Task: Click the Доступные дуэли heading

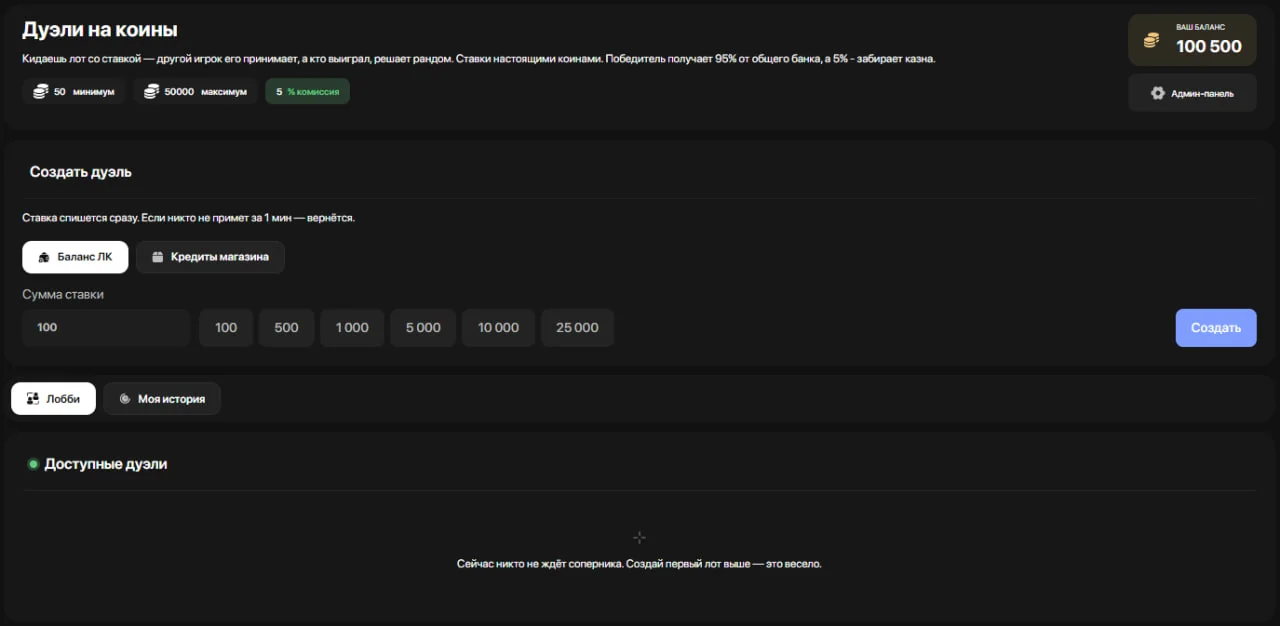Action: (106, 464)
